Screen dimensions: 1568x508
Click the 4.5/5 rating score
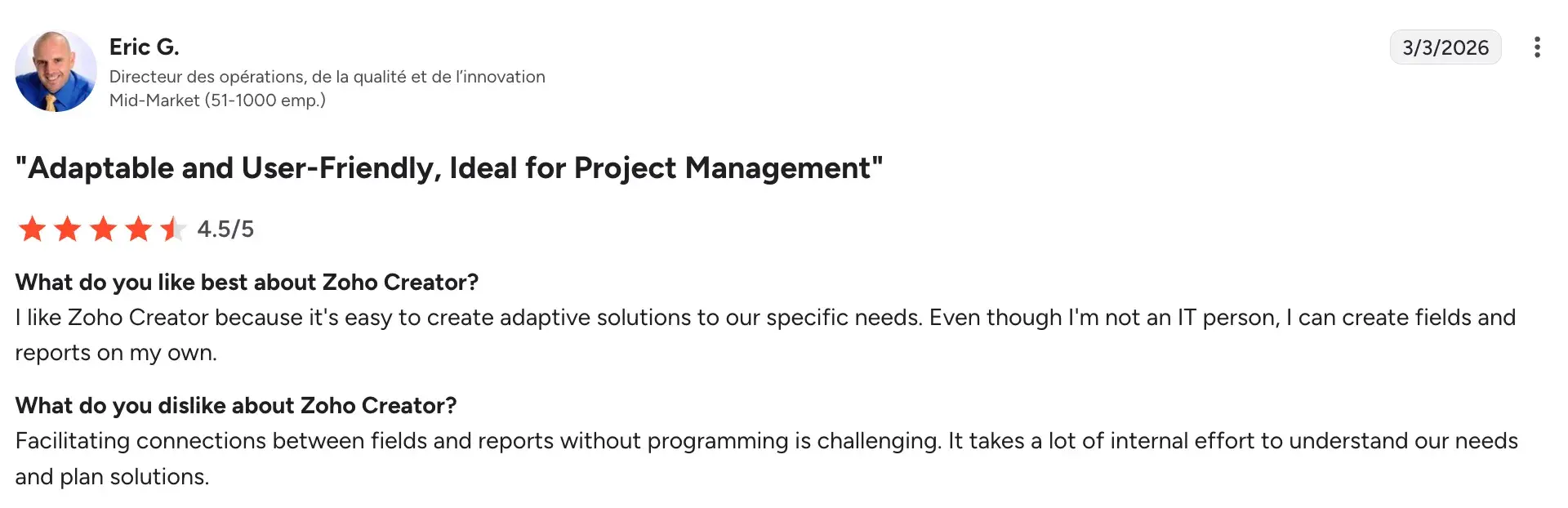pos(225,229)
